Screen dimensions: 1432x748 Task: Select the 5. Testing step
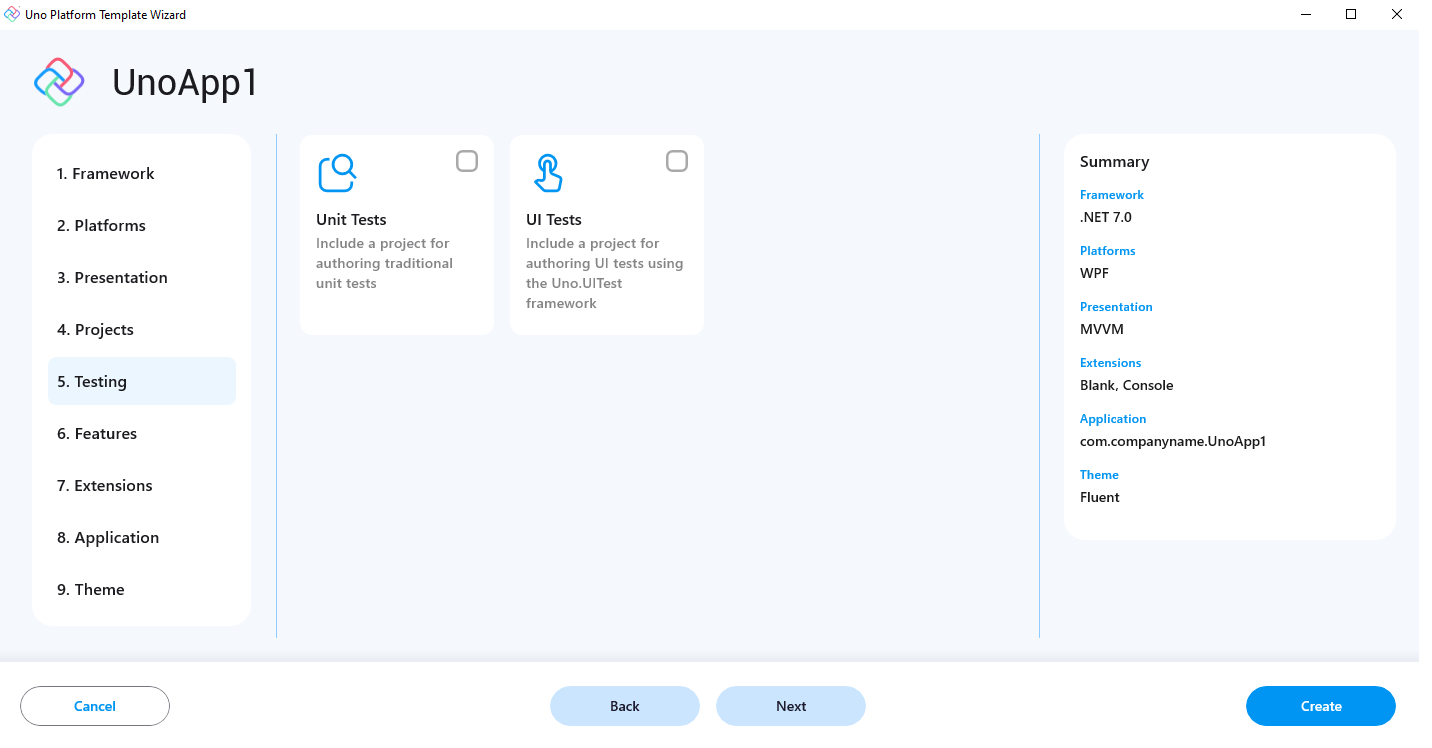[x=142, y=381]
